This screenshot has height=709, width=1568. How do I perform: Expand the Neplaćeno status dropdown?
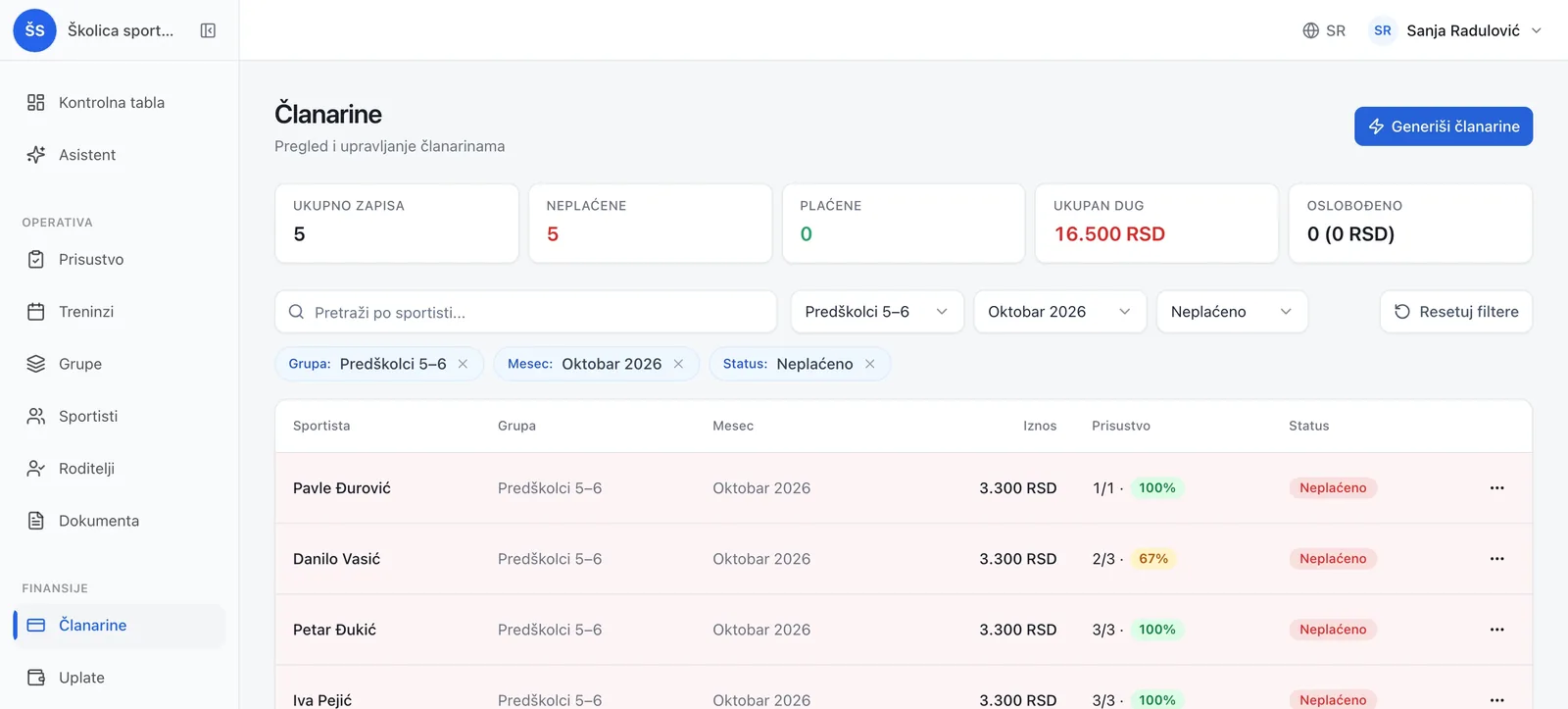tap(1232, 312)
